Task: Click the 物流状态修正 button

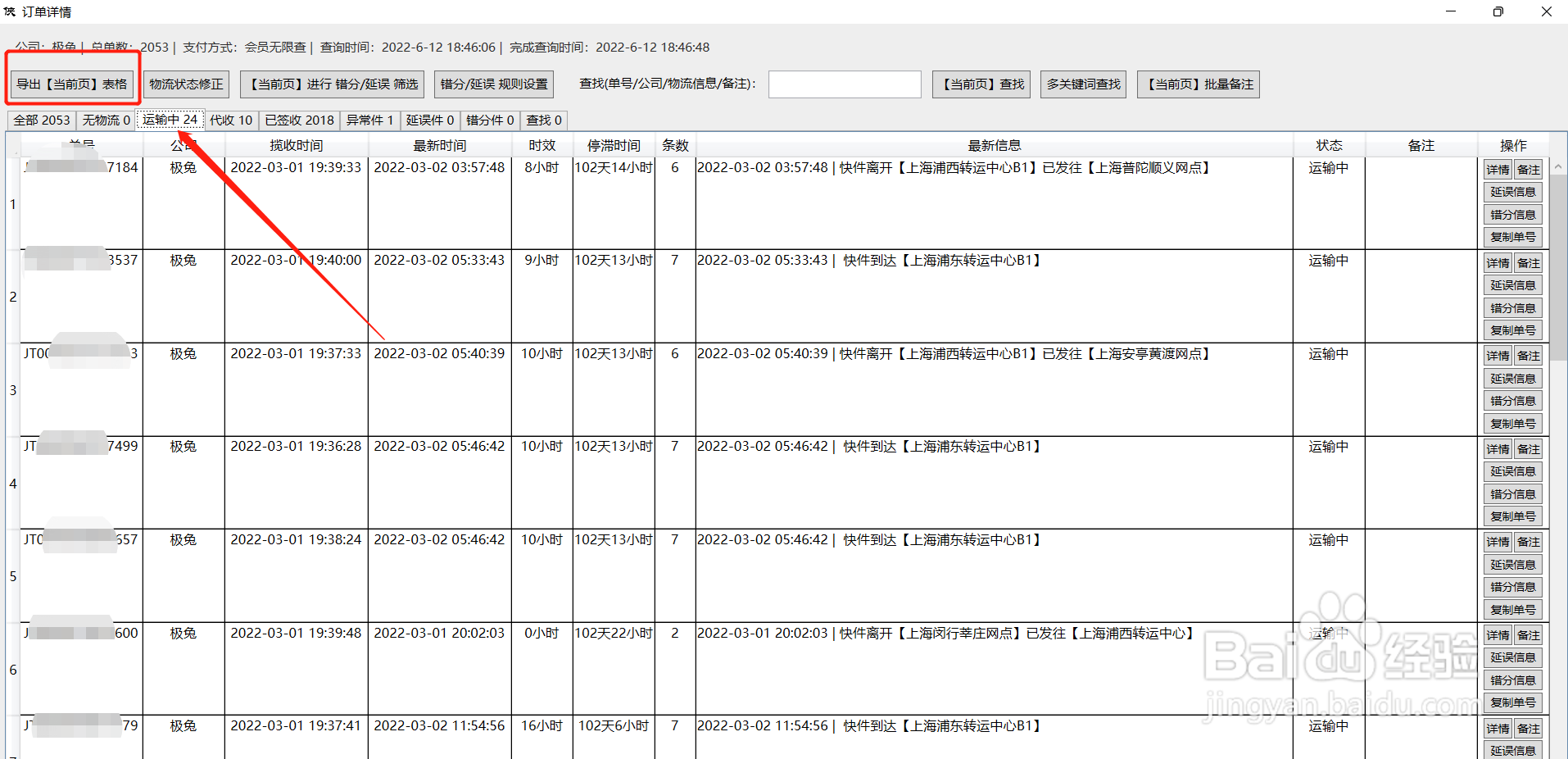Action: tap(186, 84)
